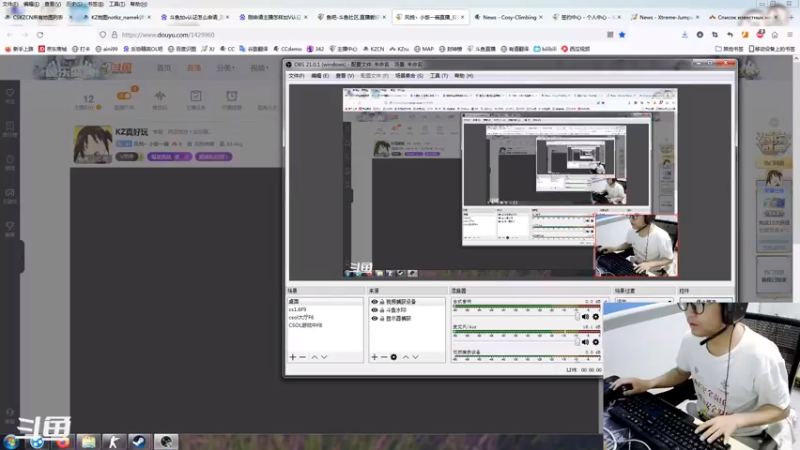The width and height of the screenshot is (800, 450).
Task: Go to the browser home page icon
Action: 775,35
